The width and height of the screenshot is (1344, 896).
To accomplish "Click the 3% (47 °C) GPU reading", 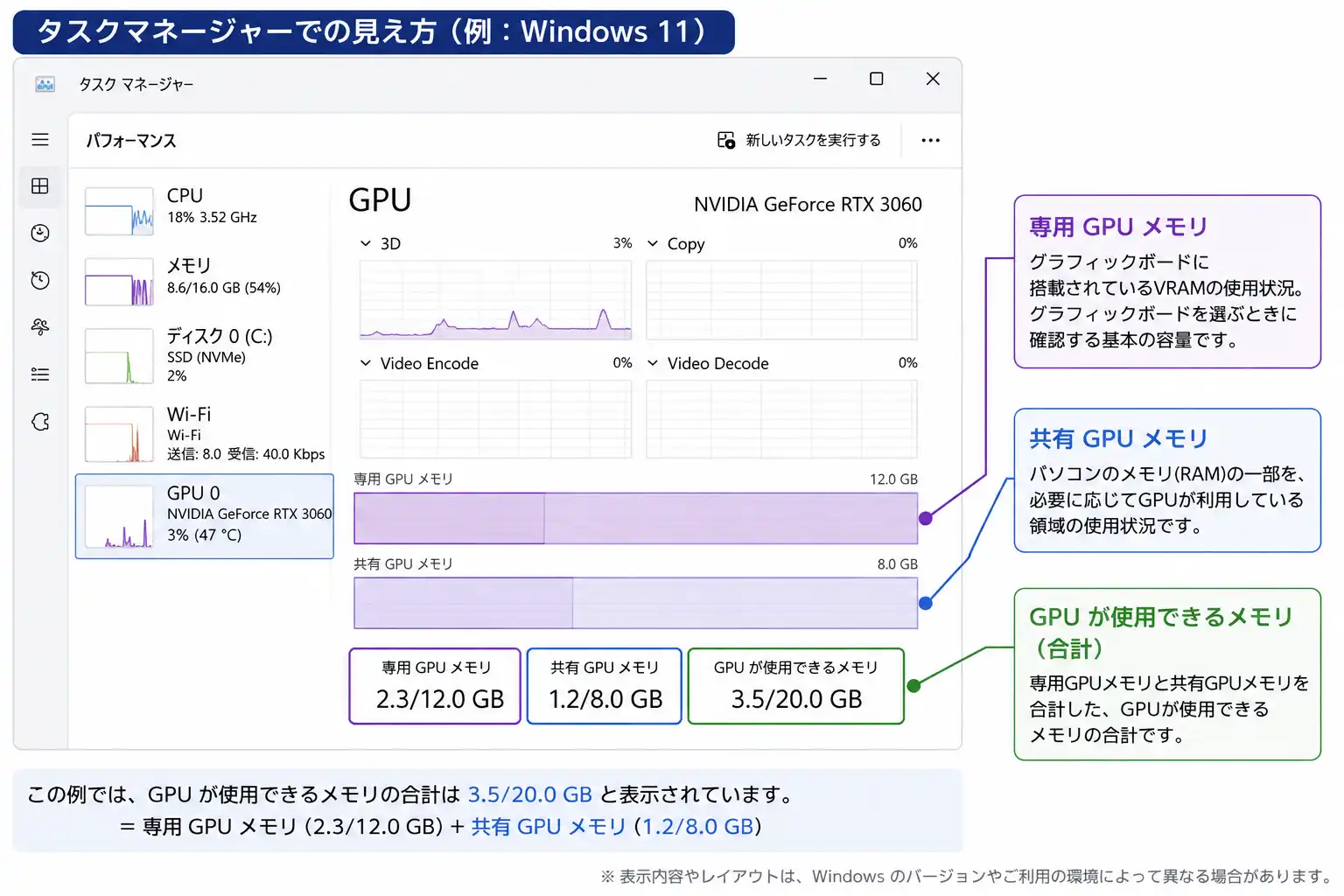I will [204, 535].
